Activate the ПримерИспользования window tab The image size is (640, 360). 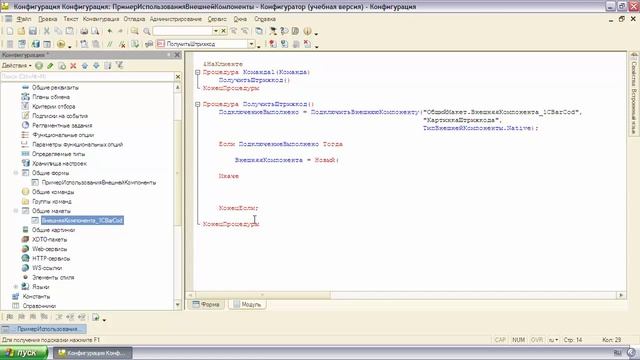[44, 329]
